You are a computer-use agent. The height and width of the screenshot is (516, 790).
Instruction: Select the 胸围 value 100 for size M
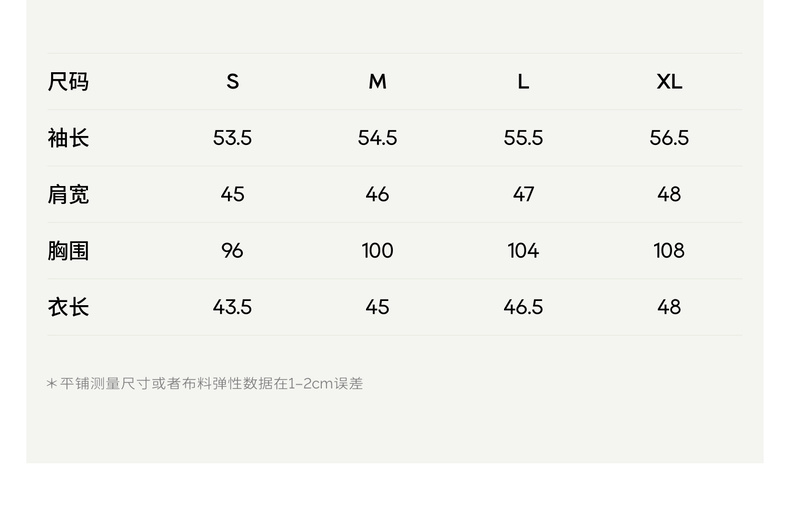377,251
